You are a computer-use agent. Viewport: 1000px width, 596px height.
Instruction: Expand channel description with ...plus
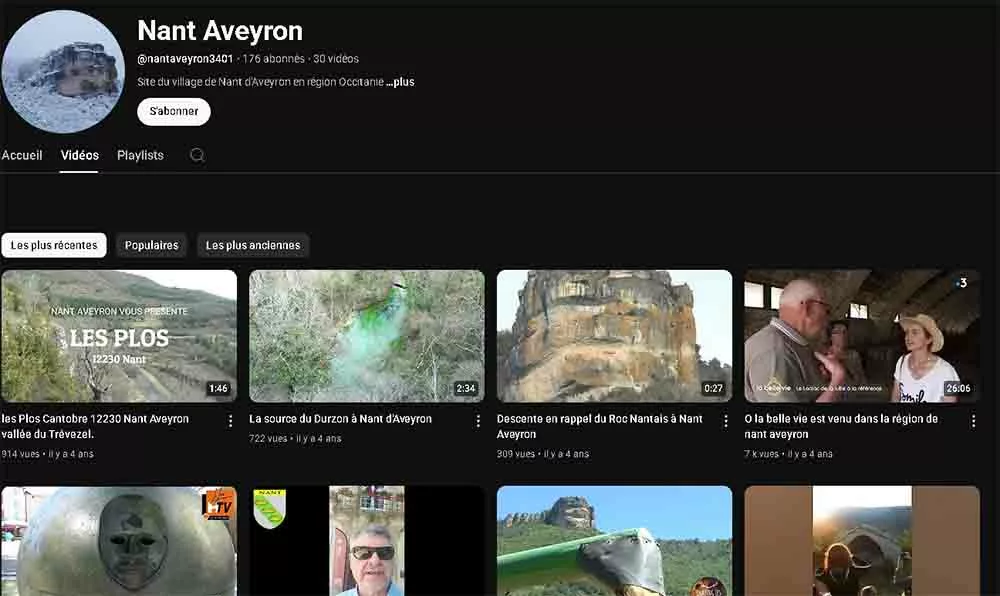pyautogui.click(x=400, y=82)
